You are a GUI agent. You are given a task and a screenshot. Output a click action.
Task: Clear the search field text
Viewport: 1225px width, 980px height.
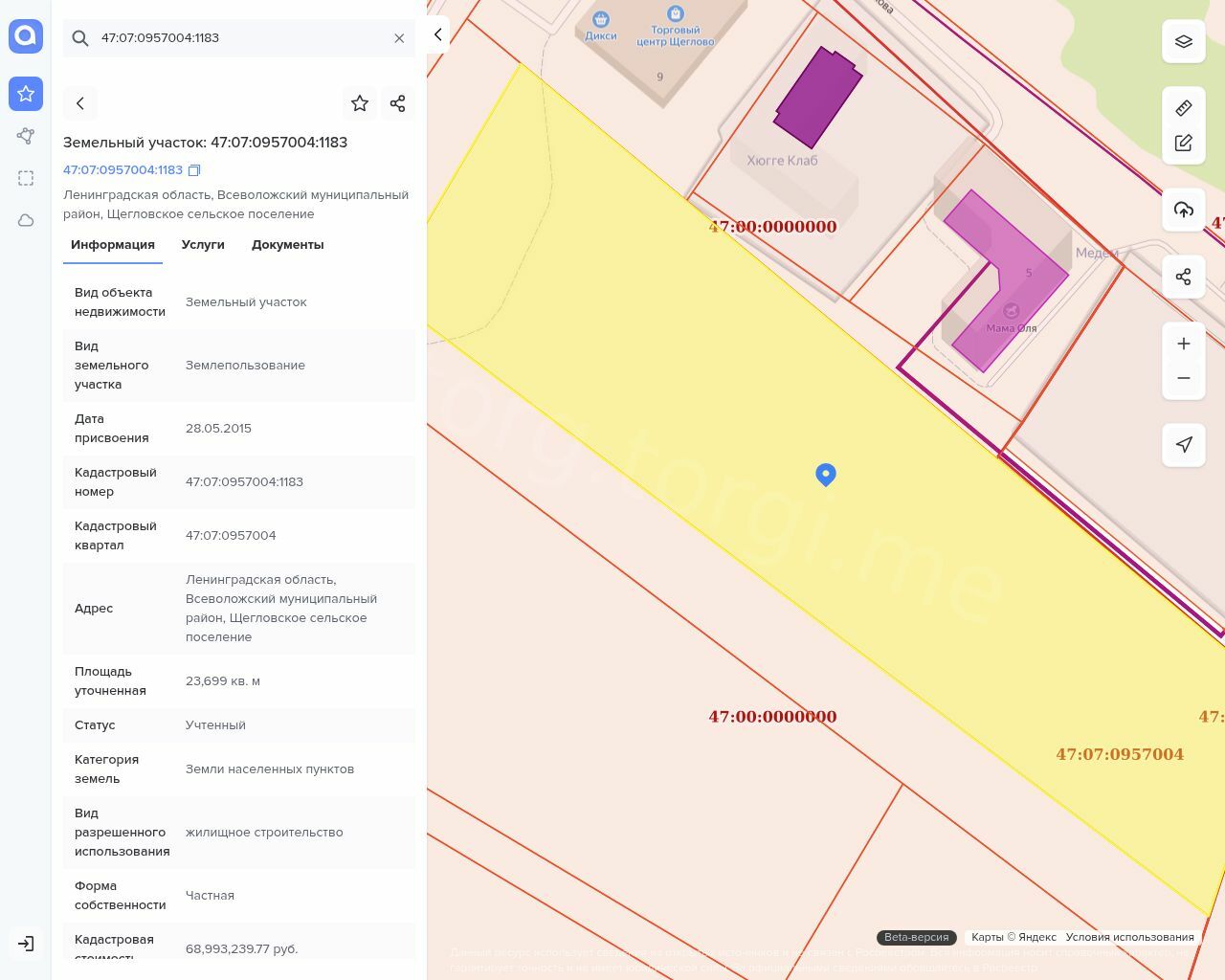(399, 38)
